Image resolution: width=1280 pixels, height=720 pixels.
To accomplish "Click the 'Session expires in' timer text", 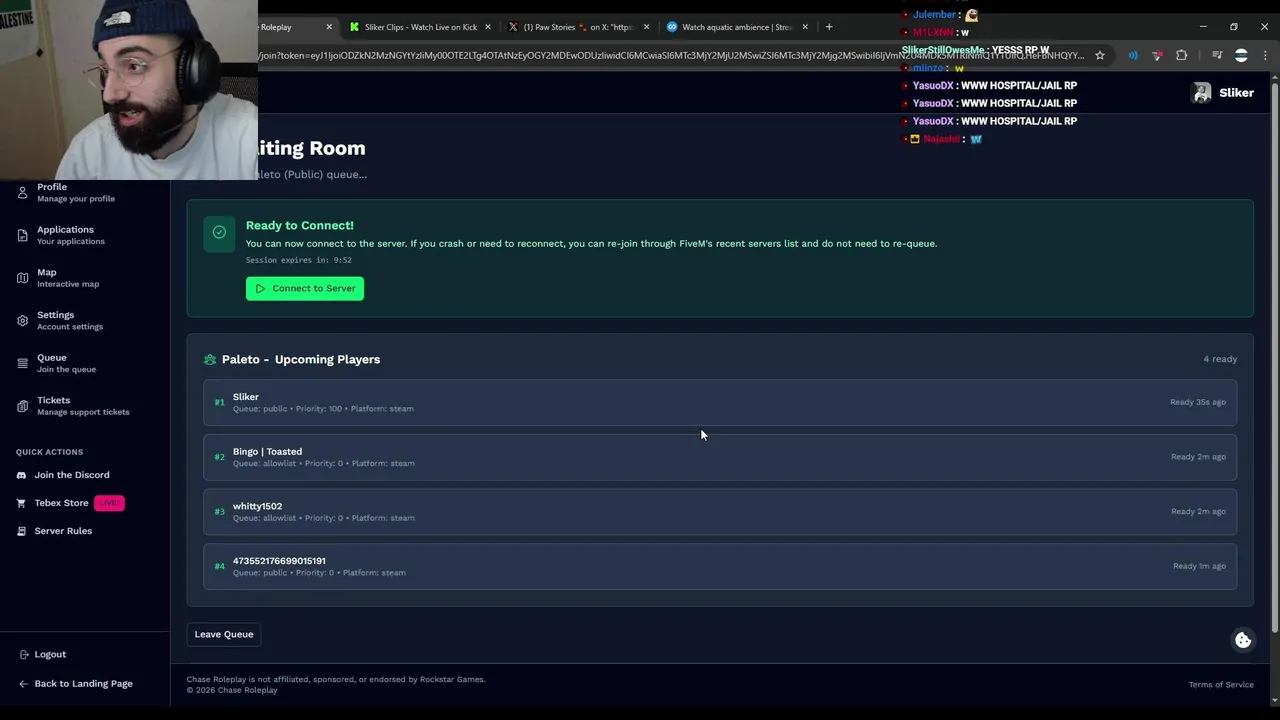I will point(299,260).
